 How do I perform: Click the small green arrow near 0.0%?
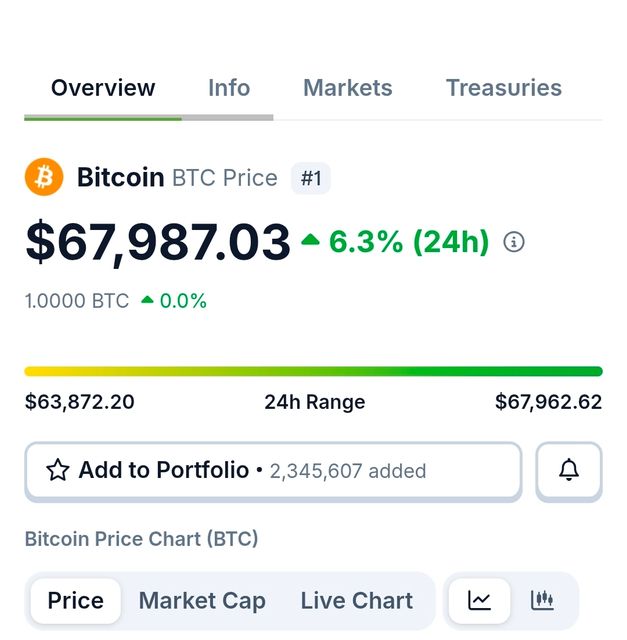pyautogui.click(x=147, y=300)
